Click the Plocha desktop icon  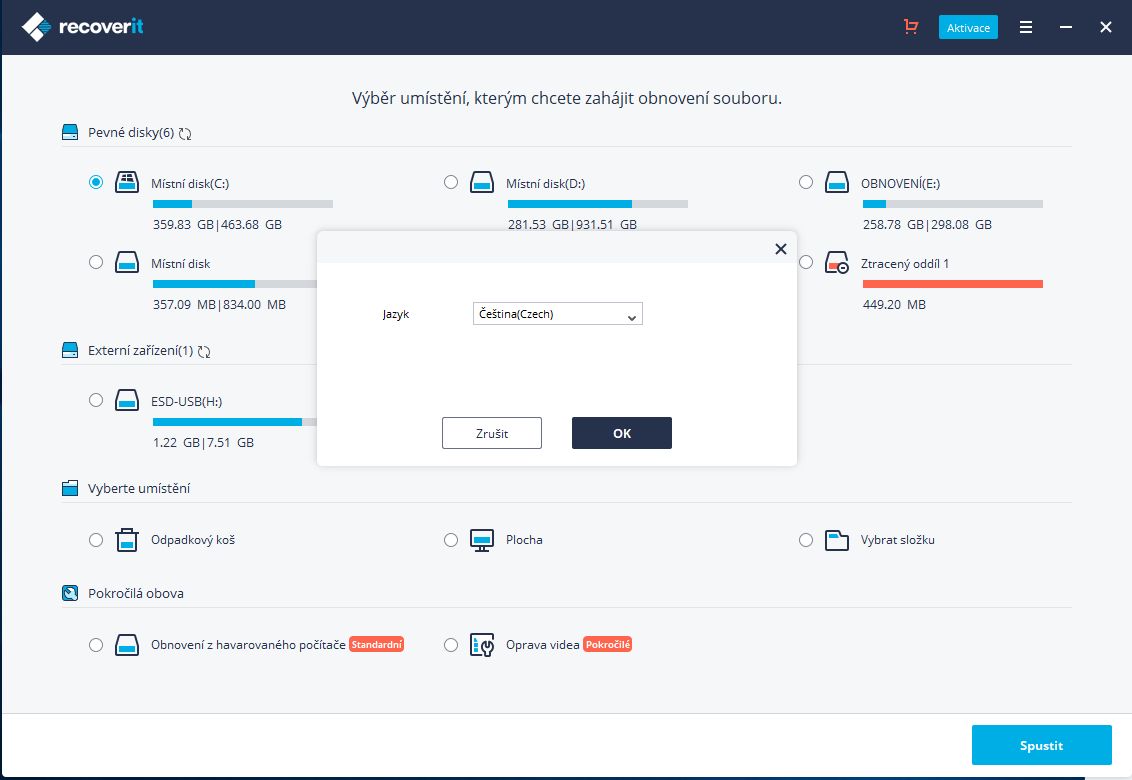(x=482, y=540)
